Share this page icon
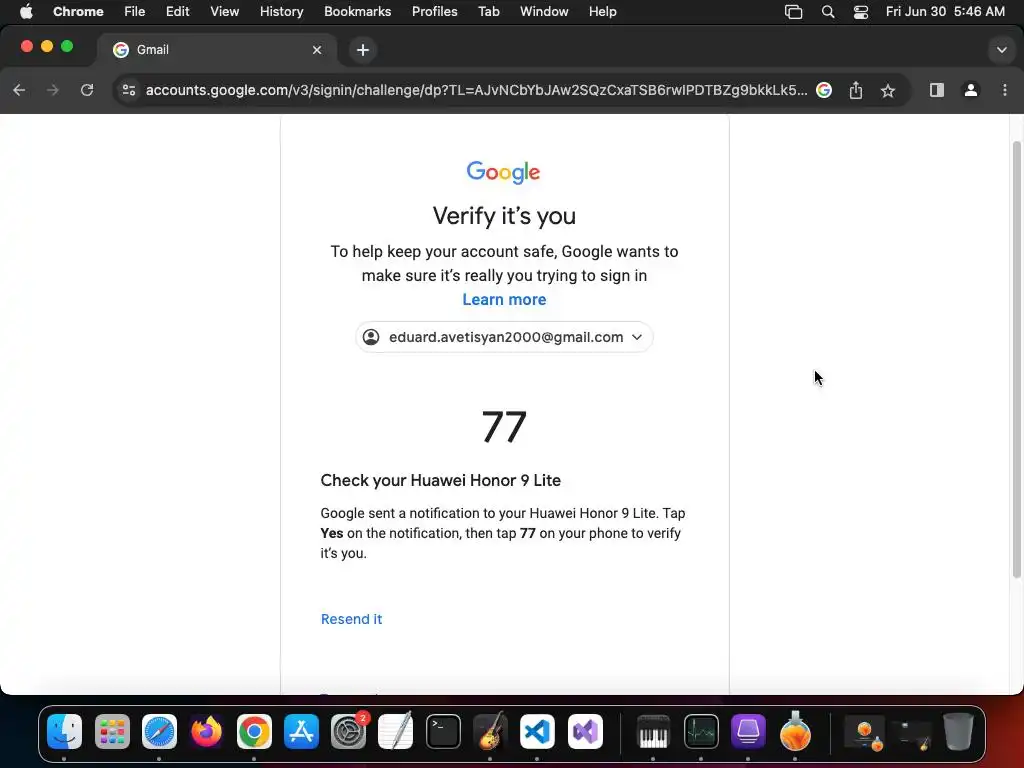The width and height of the screenshot is (1024, 768). 856,90
